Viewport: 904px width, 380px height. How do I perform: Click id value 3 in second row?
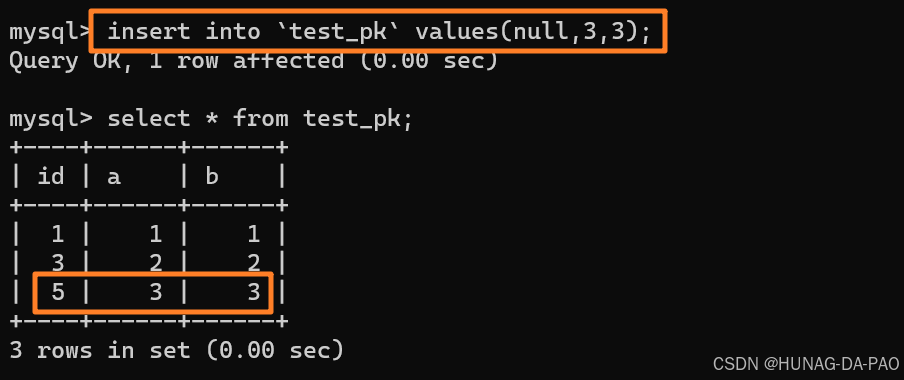pyautogui.click(x=58, y=264)
